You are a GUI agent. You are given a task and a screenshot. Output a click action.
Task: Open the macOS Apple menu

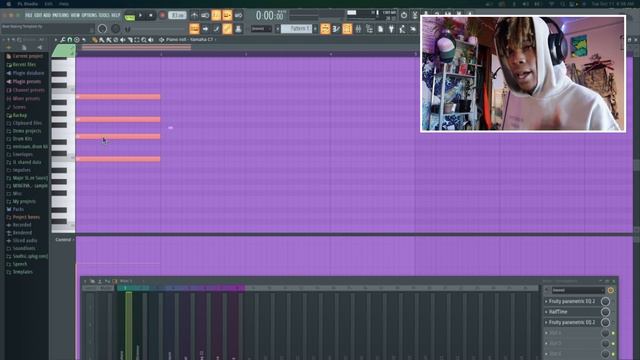[9, 4]
